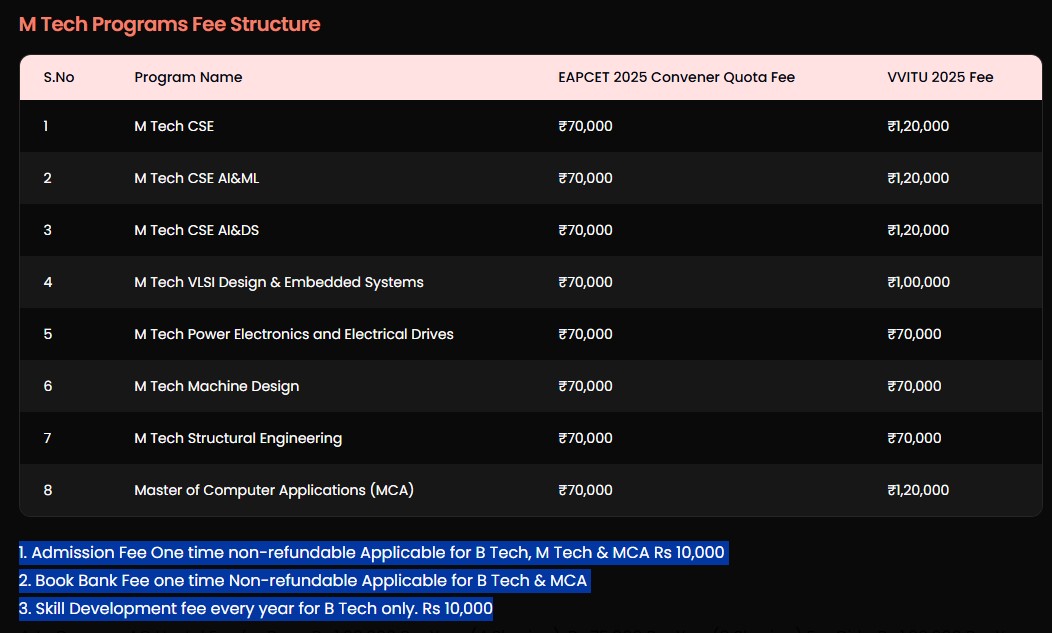
Task: Click the convener quota fee for Power Electronics
Action: (x=585, y=334)
